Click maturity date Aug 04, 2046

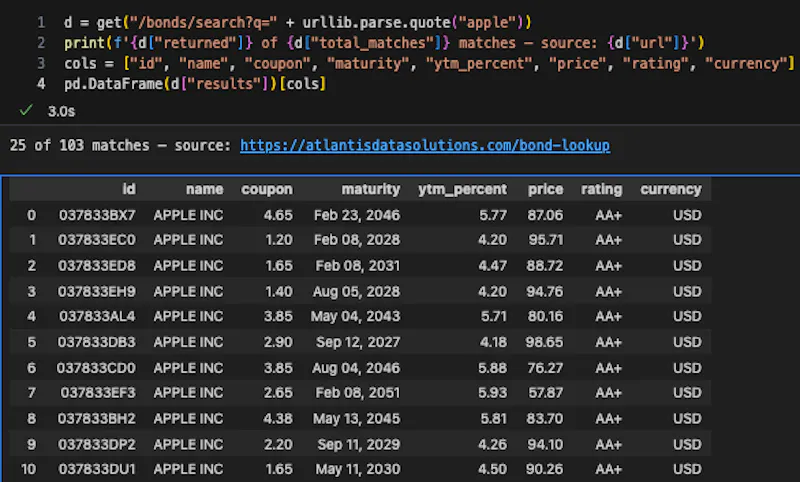click(357, 368)
